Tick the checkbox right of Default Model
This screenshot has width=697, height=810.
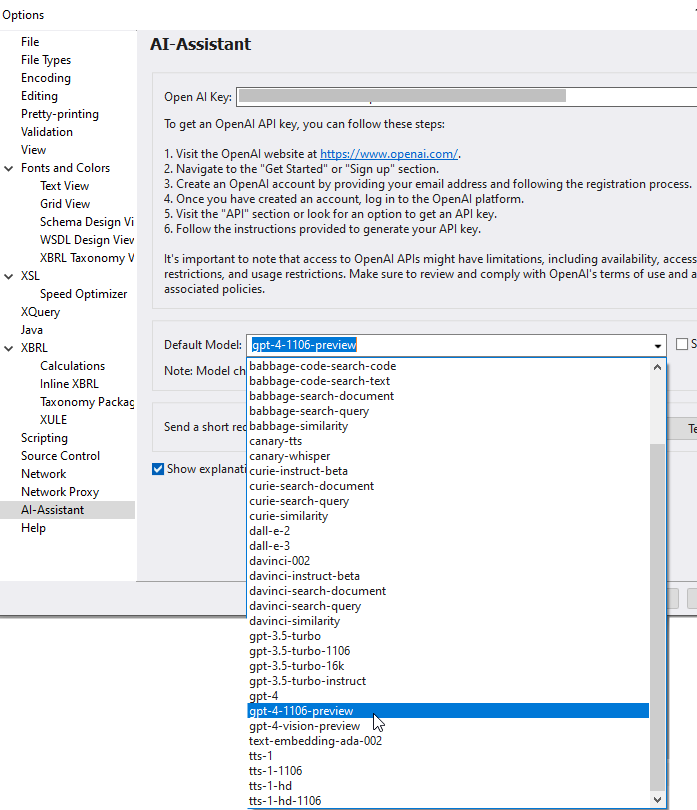coord(682,345)
